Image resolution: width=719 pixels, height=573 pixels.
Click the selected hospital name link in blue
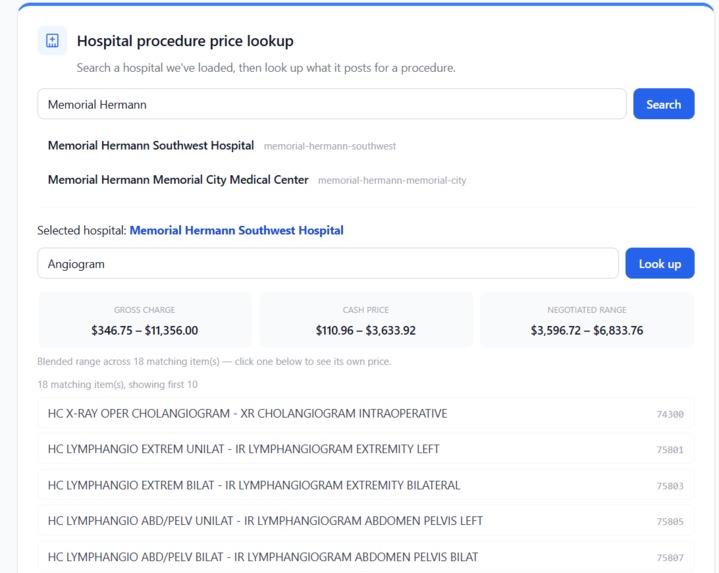(237, 230)
